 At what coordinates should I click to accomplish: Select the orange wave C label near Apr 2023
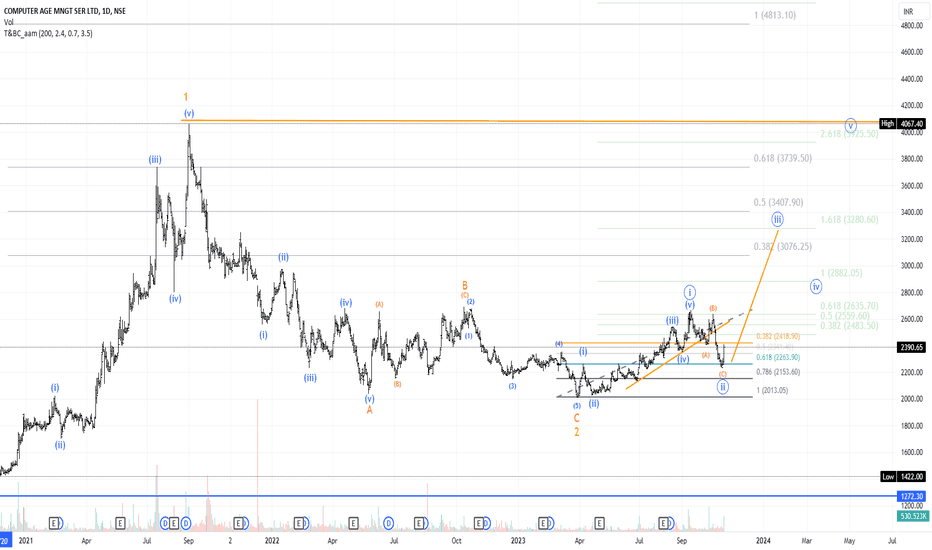pos(577,418)
